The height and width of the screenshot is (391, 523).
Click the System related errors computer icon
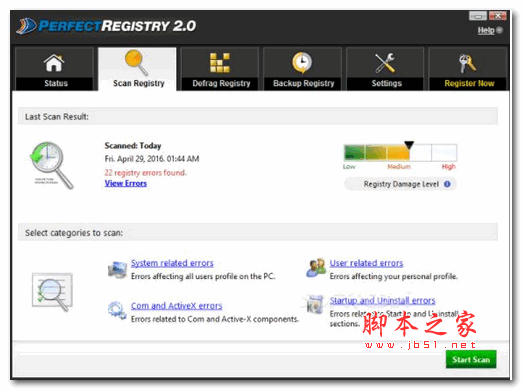(117, 270)
